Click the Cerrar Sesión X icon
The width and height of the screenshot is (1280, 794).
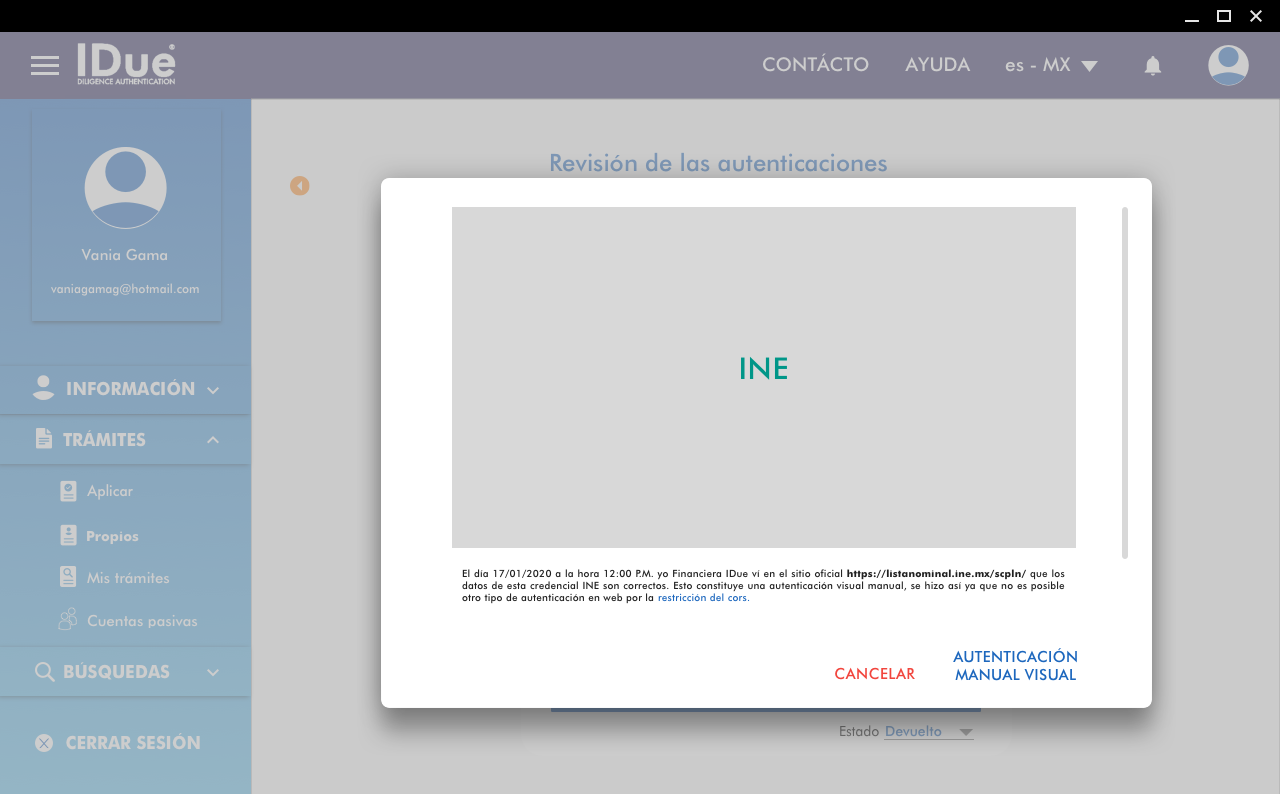tap(44, 743)
